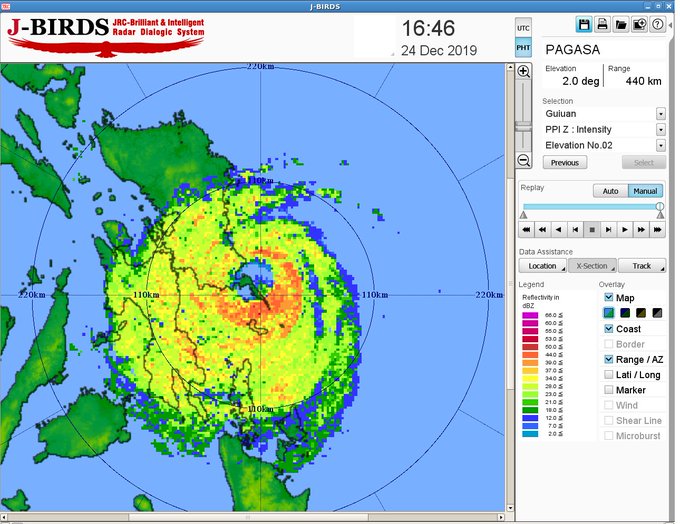Select the blue-green map color scheme
Screen dimensions: 680x524
[609, 313]
